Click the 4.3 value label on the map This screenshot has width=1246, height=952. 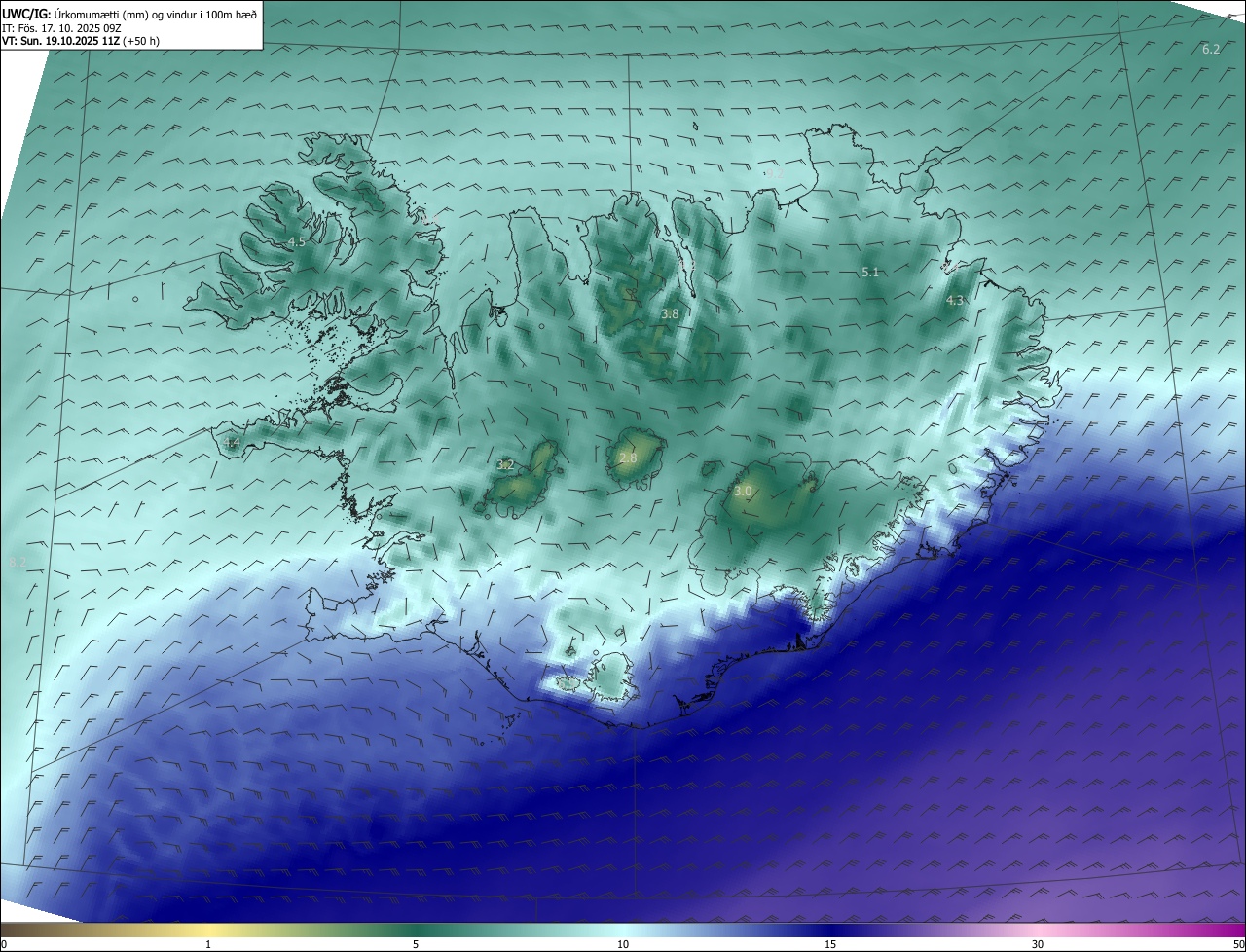click(955, 301)
